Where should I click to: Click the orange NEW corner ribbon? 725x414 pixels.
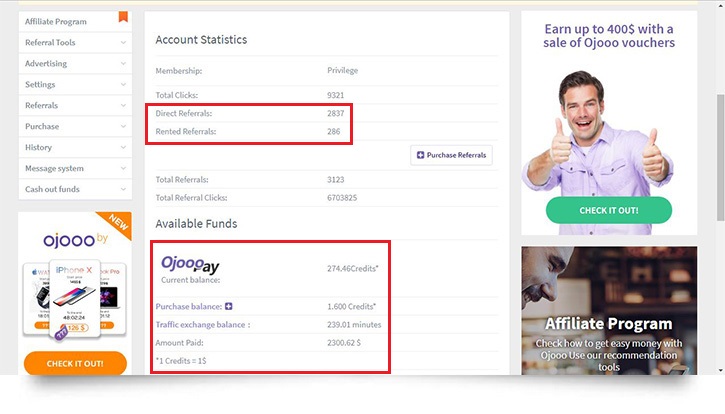[x=116, y=224]
